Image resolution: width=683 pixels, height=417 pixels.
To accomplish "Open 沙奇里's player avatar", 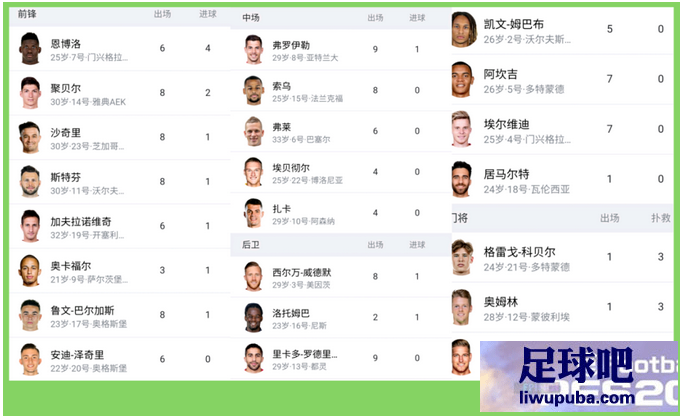I will tap(30, 137).
